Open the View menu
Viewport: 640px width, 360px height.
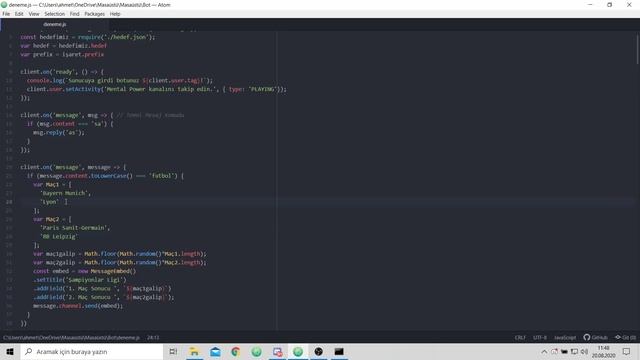tap(34, 14)
